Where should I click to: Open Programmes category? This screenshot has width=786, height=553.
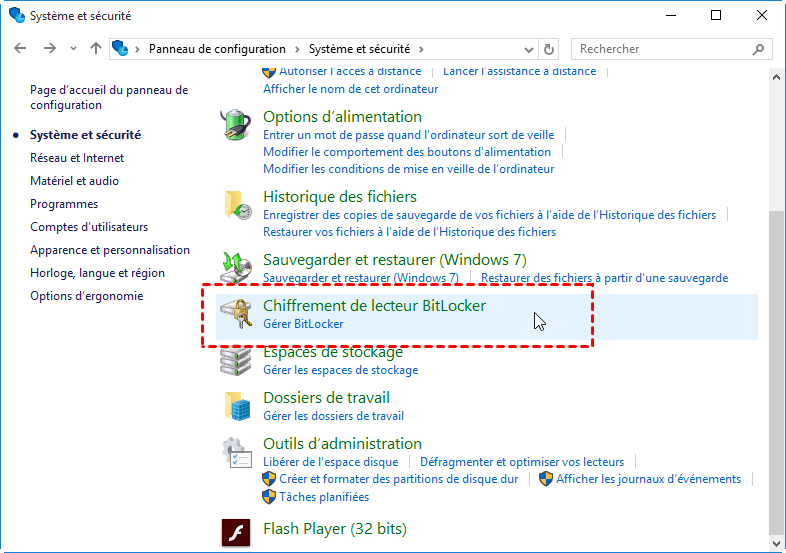(x=64, y=204)
